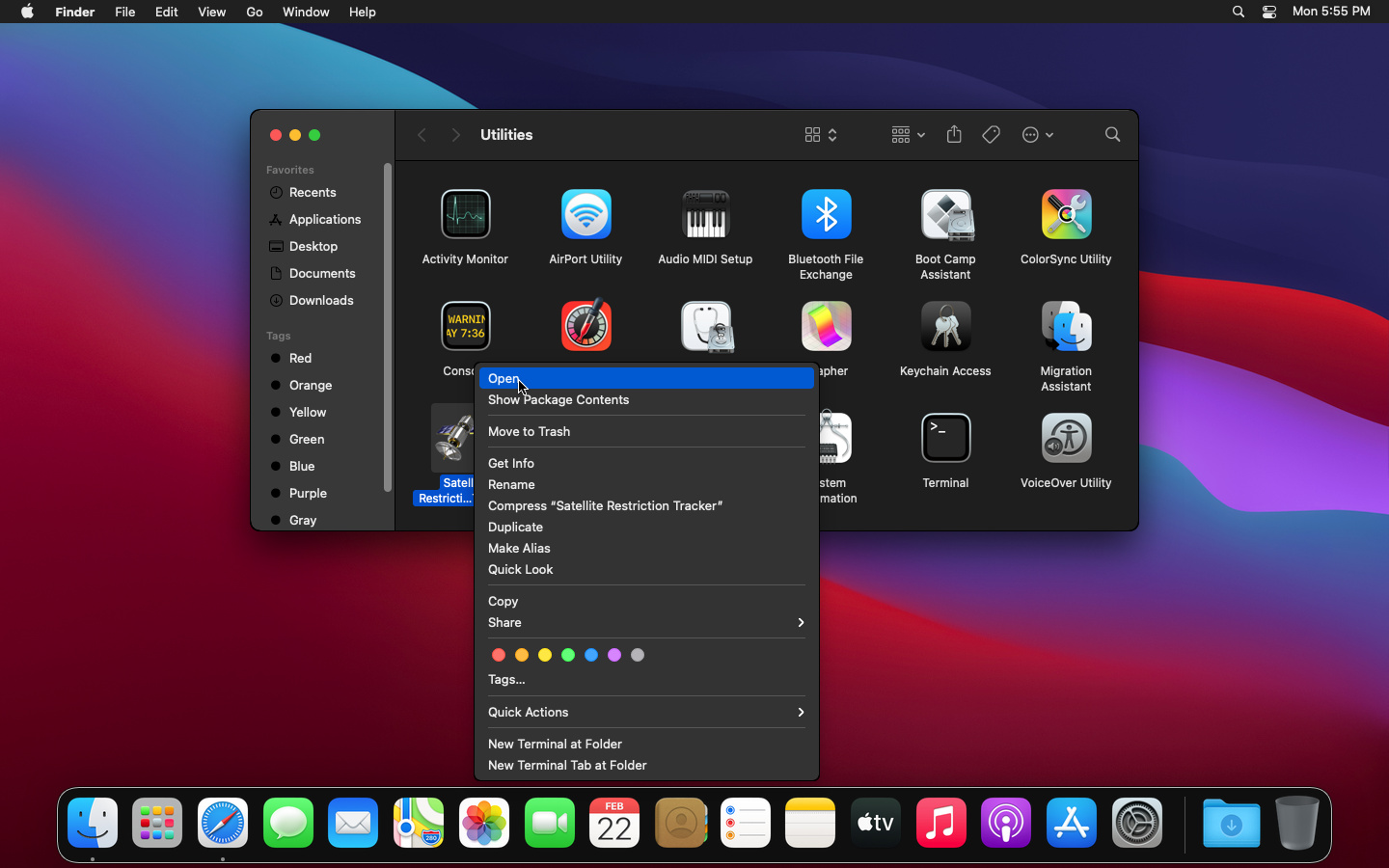Click the Keychain Access icon
Viewport: 1389px width, 868px height.
[x=945, y=327]
